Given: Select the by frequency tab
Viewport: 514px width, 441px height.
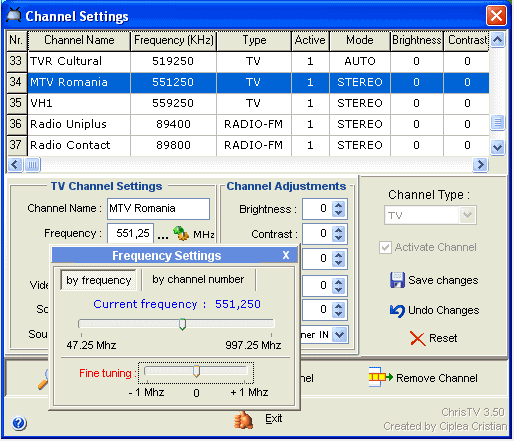Looking at the screenshot, I should pos(99,280).
